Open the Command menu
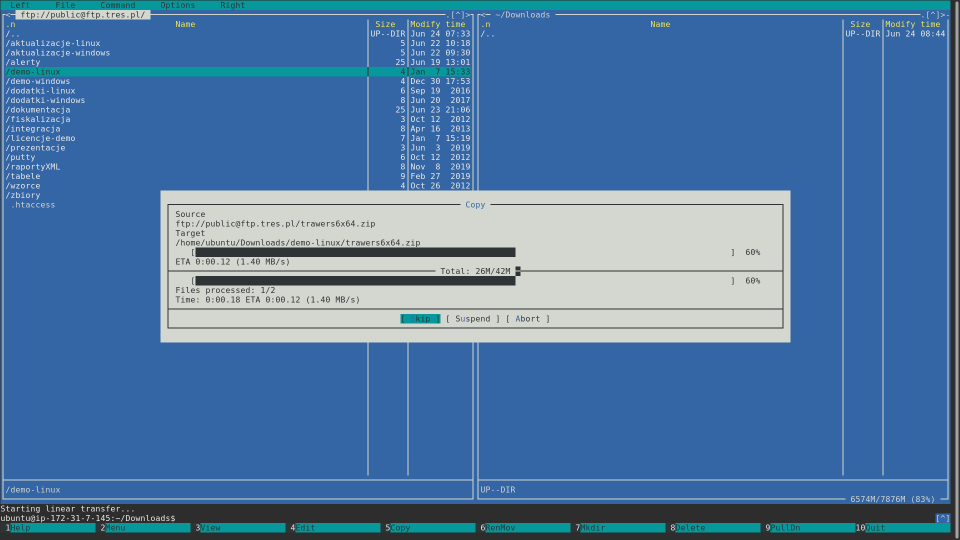960x540 pixels. [x=118, y=5]
